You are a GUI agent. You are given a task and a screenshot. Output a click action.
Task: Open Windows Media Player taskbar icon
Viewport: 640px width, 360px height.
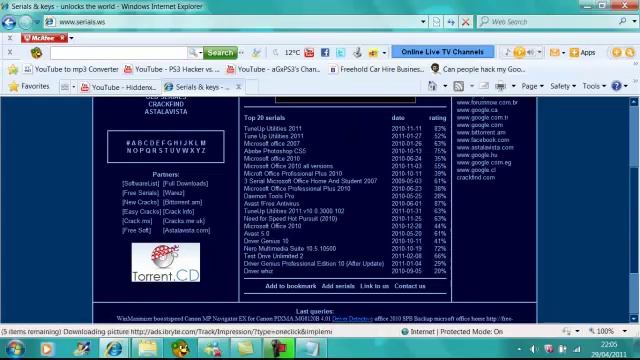point(47,349)
